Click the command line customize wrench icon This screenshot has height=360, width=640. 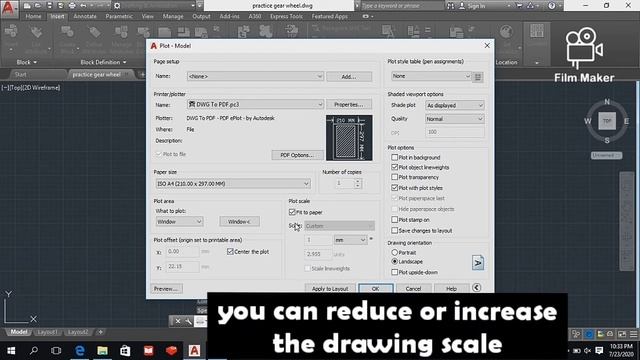pos(189,321)
